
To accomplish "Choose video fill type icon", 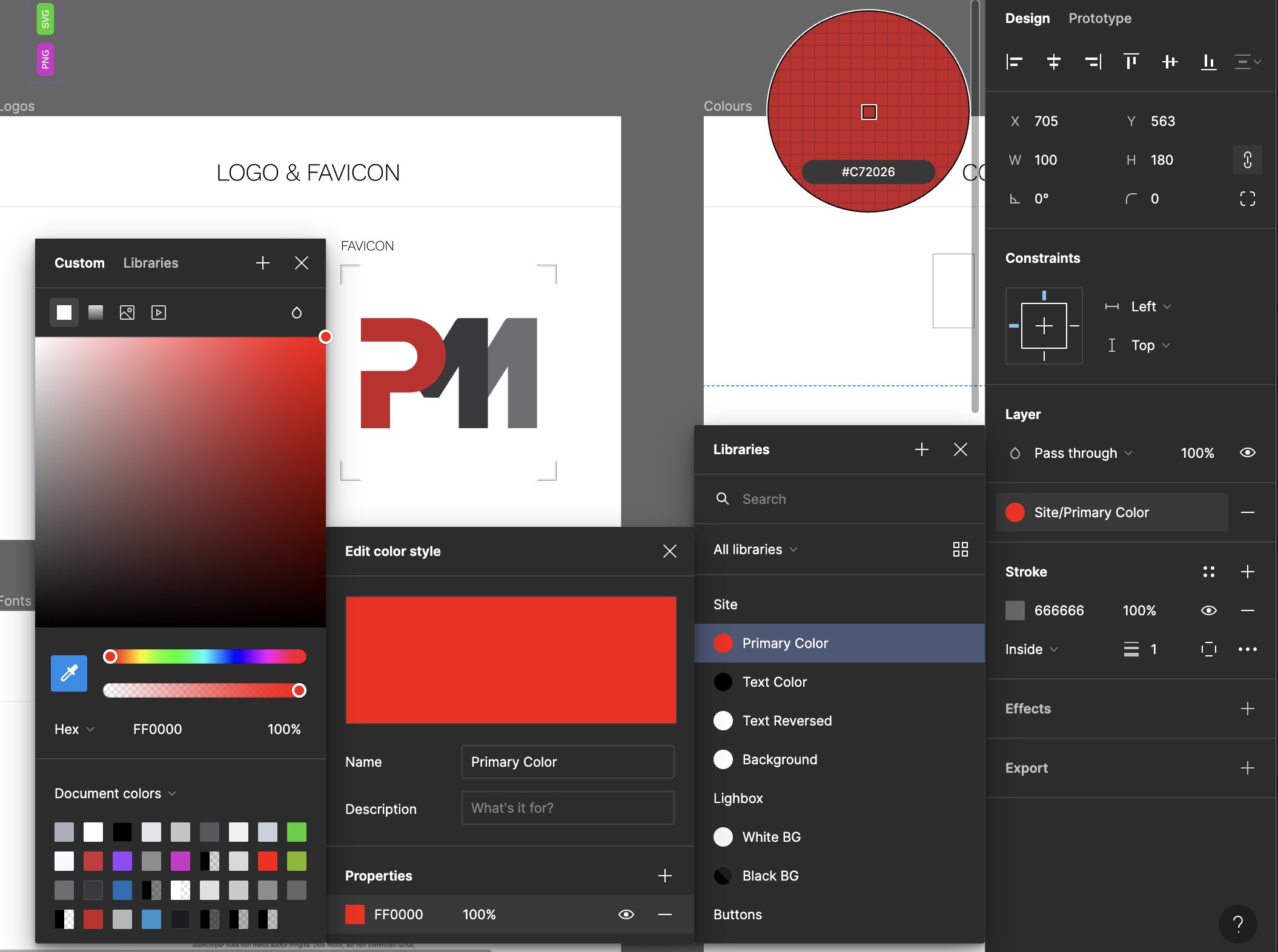I will point(159,312).
